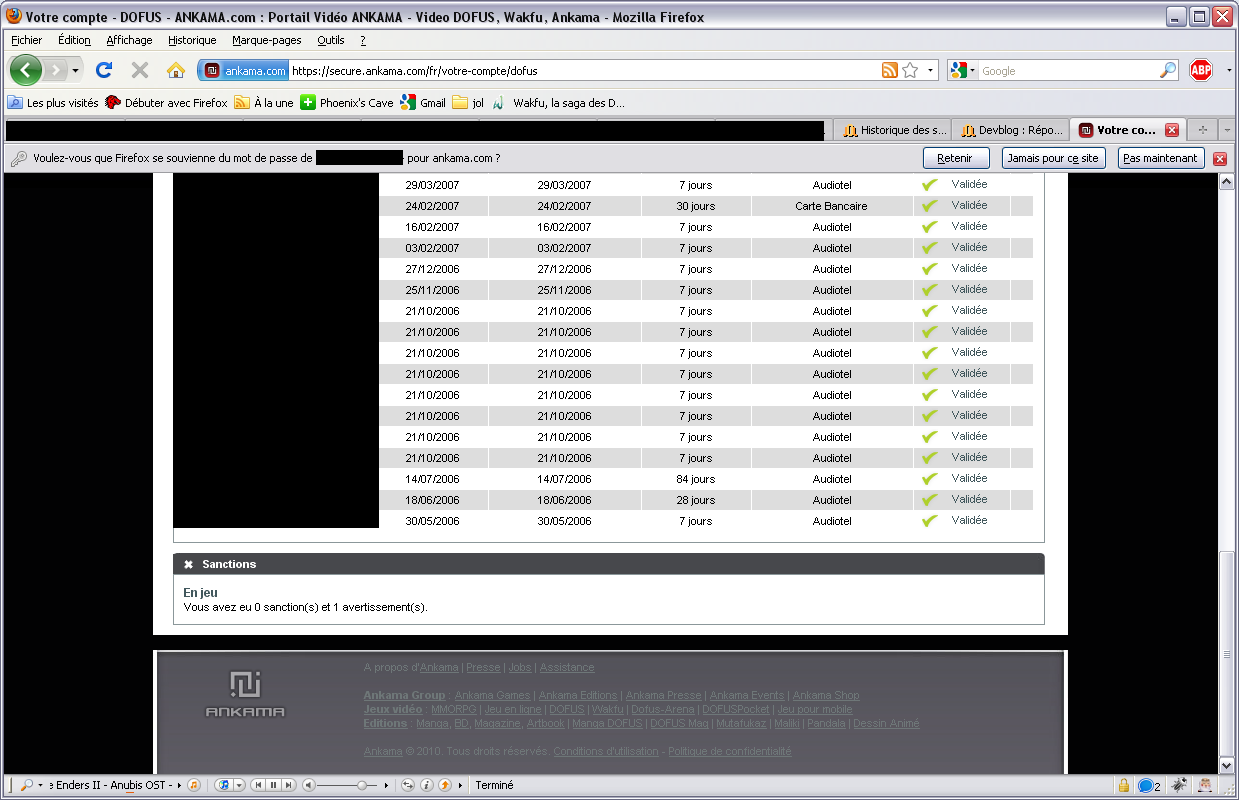This screenshot has height=800, width=1239.
Task: Open the Historique menu
Action: click(192, 40)
